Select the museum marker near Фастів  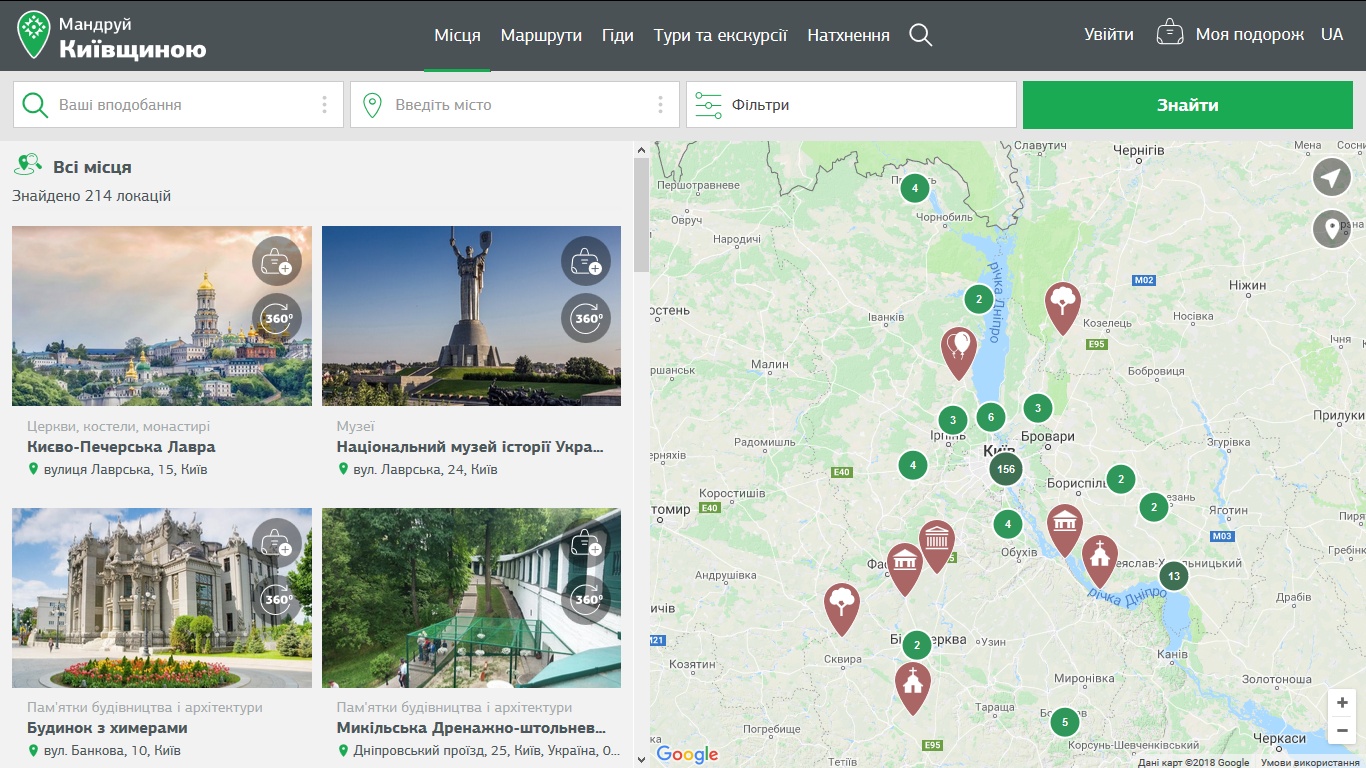click(905, 569)
